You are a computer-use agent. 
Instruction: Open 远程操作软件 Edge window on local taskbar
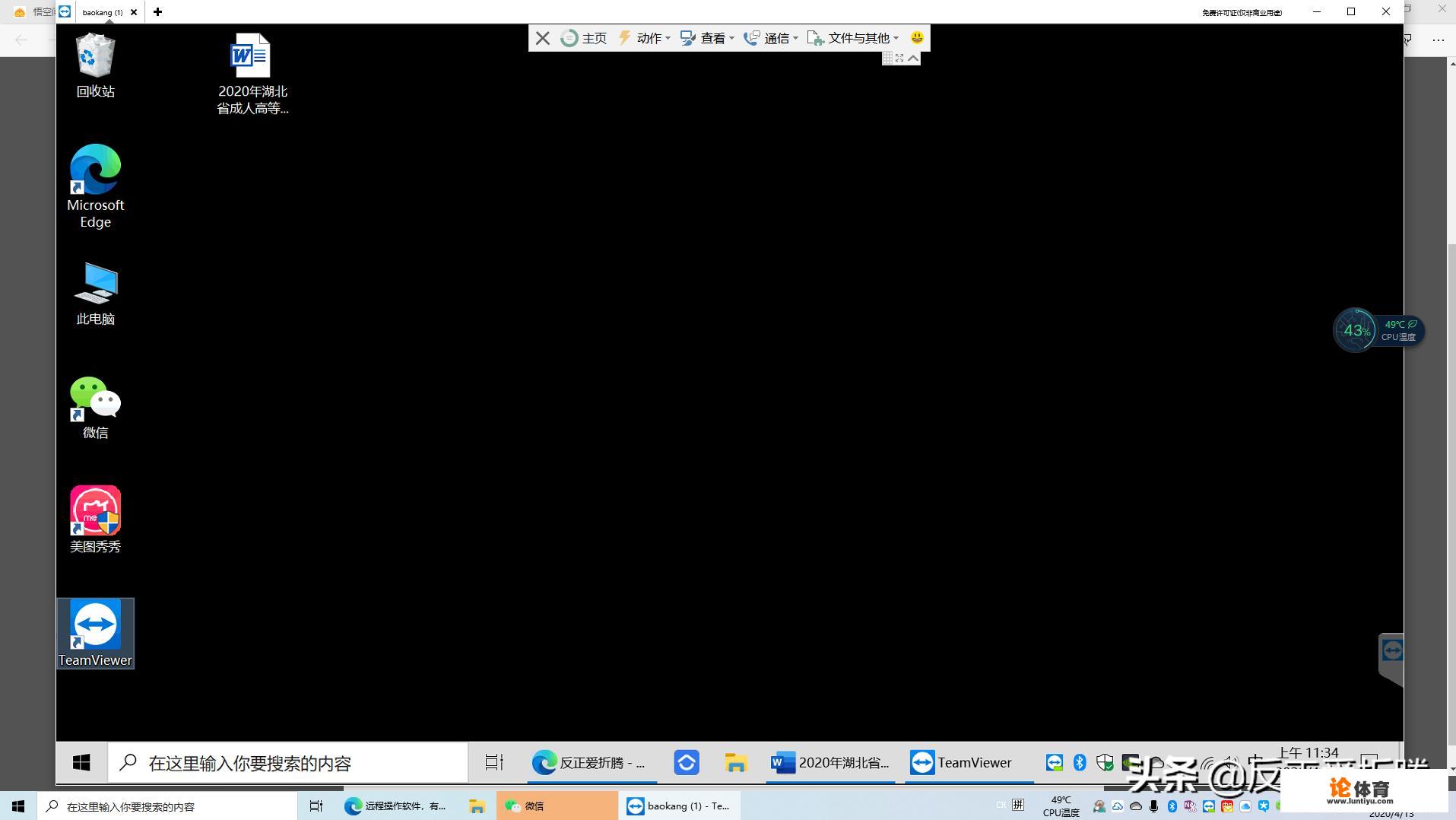pos(396,806)
